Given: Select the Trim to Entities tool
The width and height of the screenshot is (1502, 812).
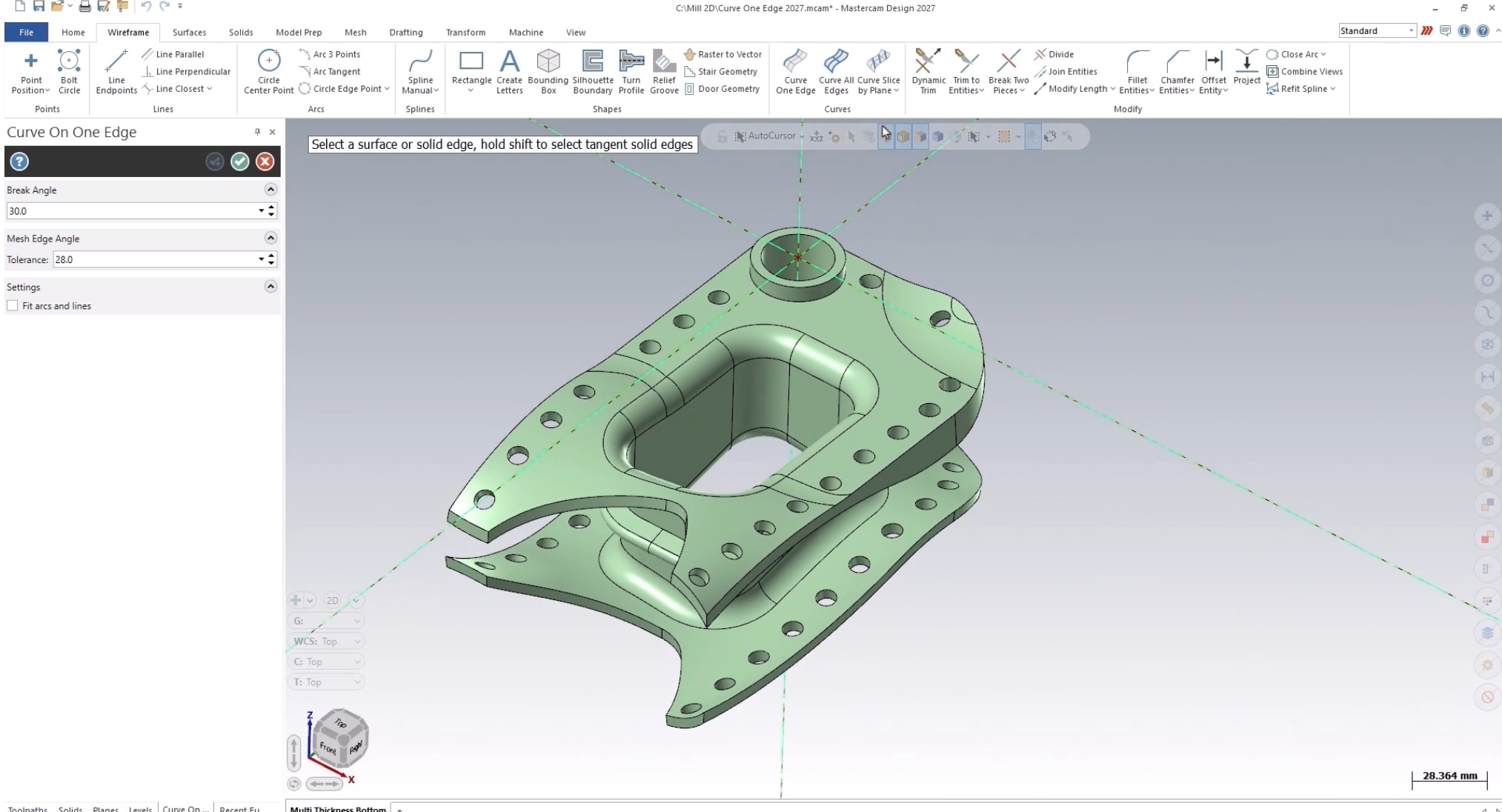Looking at the screenshot, I should point(966,72).
